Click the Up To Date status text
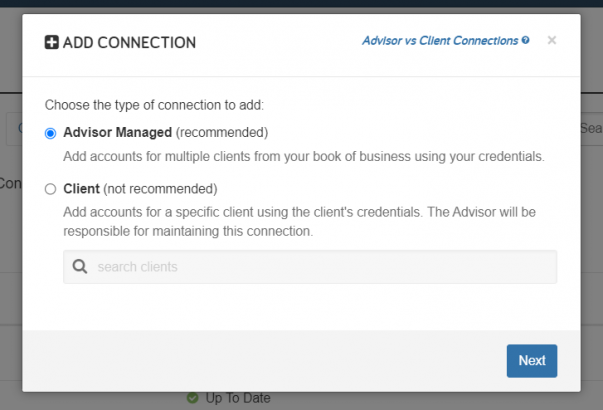Screen dimensions: 603x410 (x=238, y=398)
